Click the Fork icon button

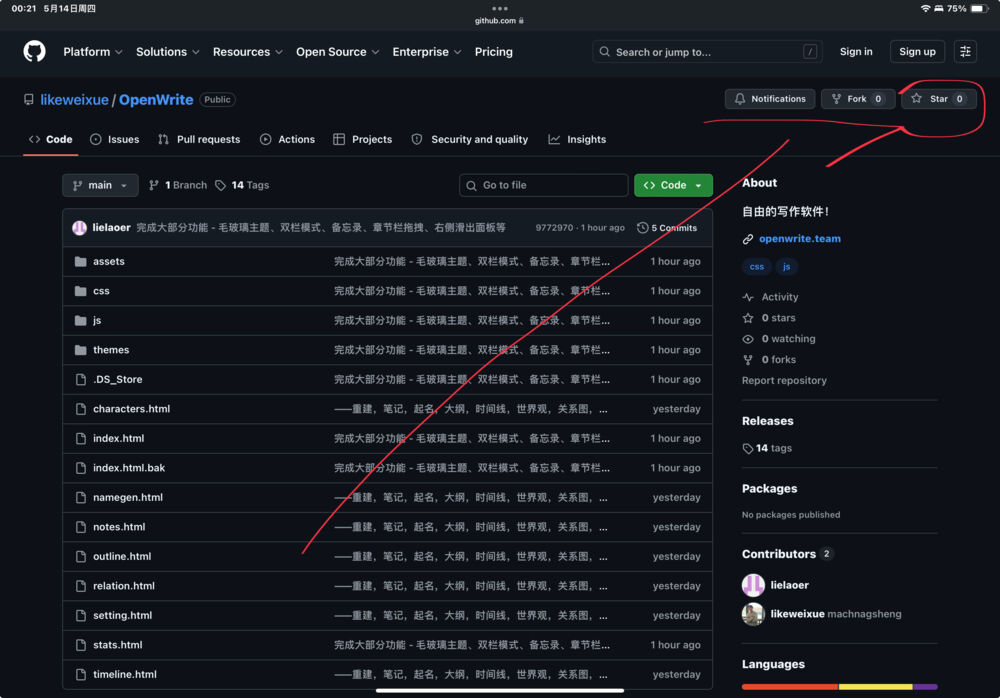click(x=836, y=99)
